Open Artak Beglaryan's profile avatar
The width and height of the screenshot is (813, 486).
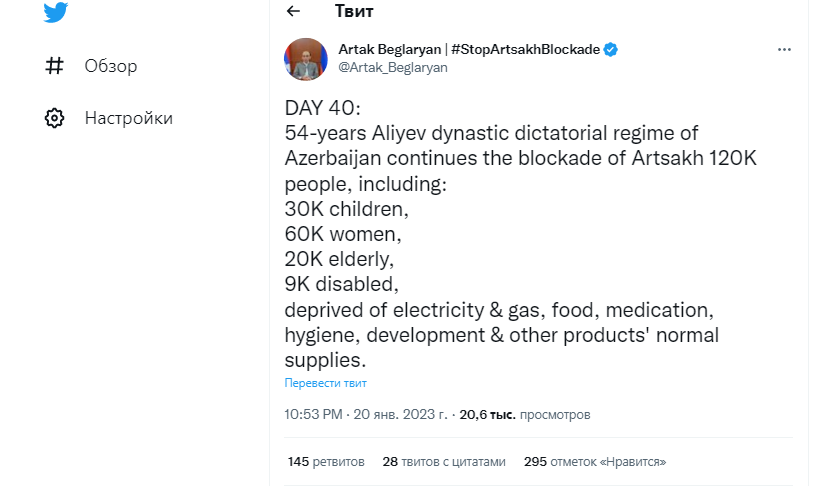click(307, 59)
